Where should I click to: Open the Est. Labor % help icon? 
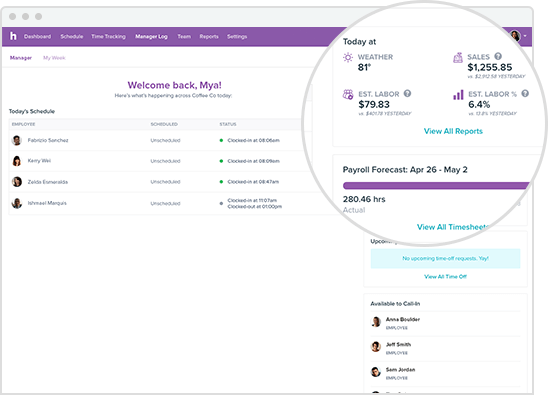pos(525,93)
